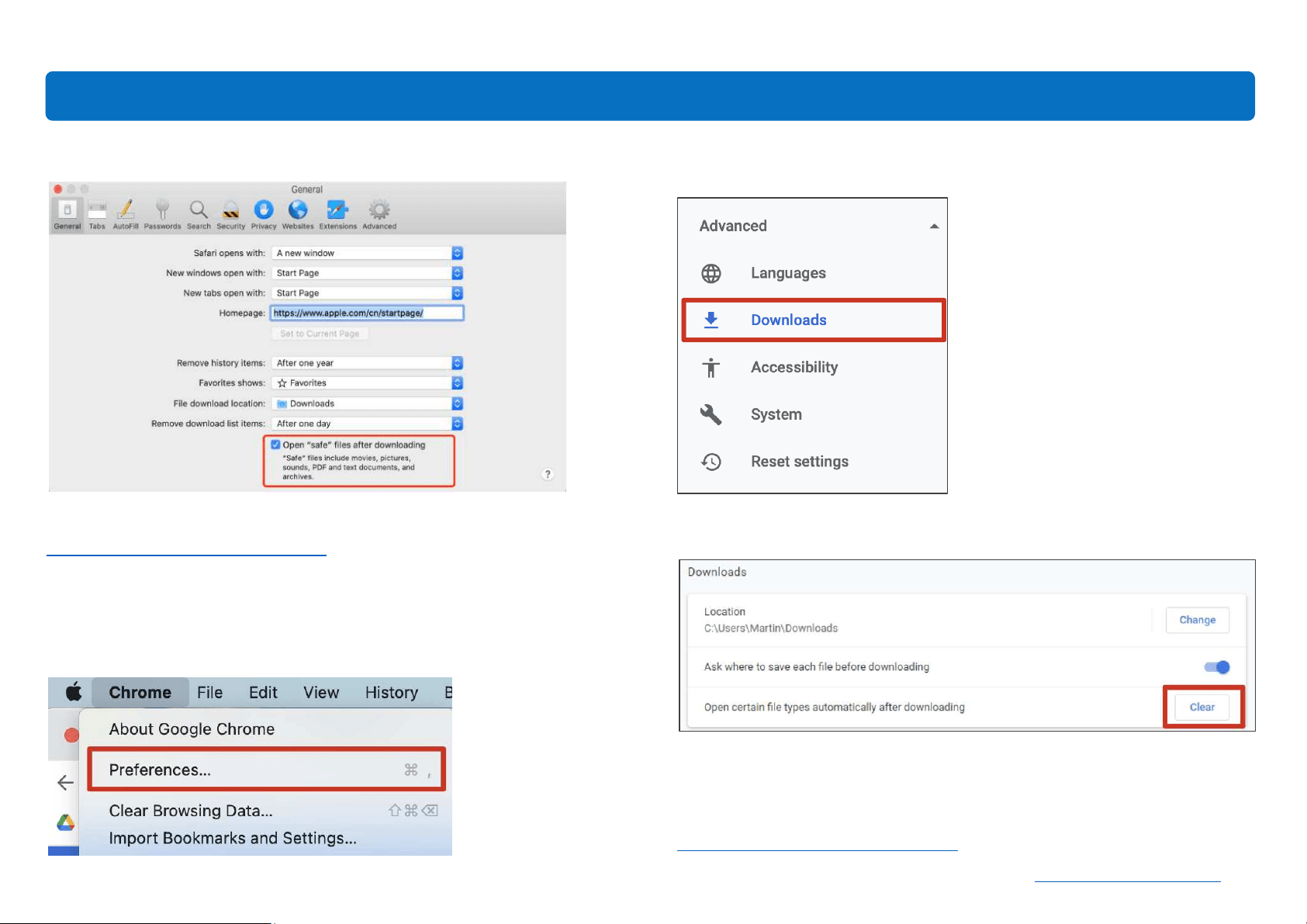Open the Remove history items dropdown

click(367, 363)
